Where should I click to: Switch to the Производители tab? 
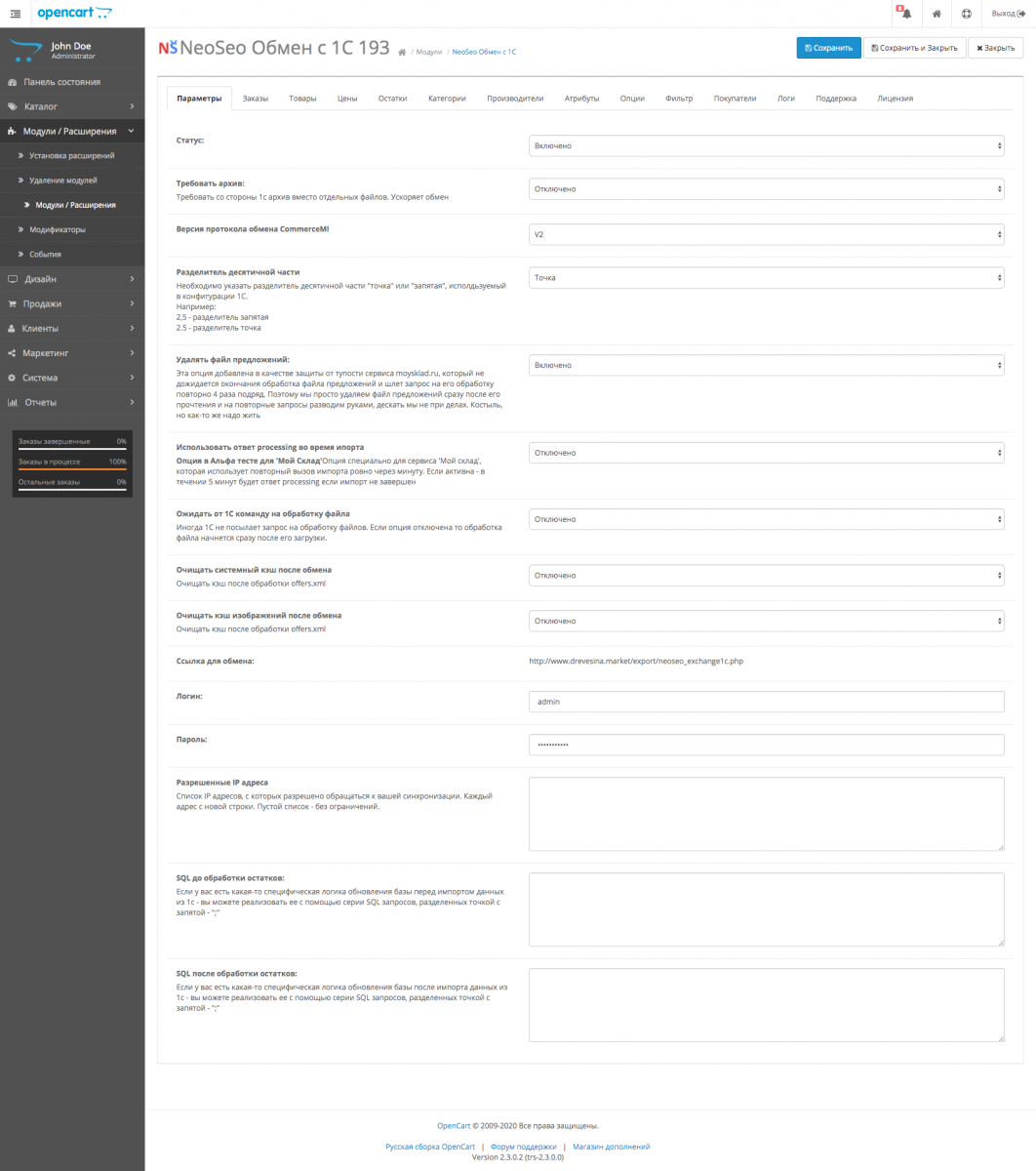click(x=515, y=99)
